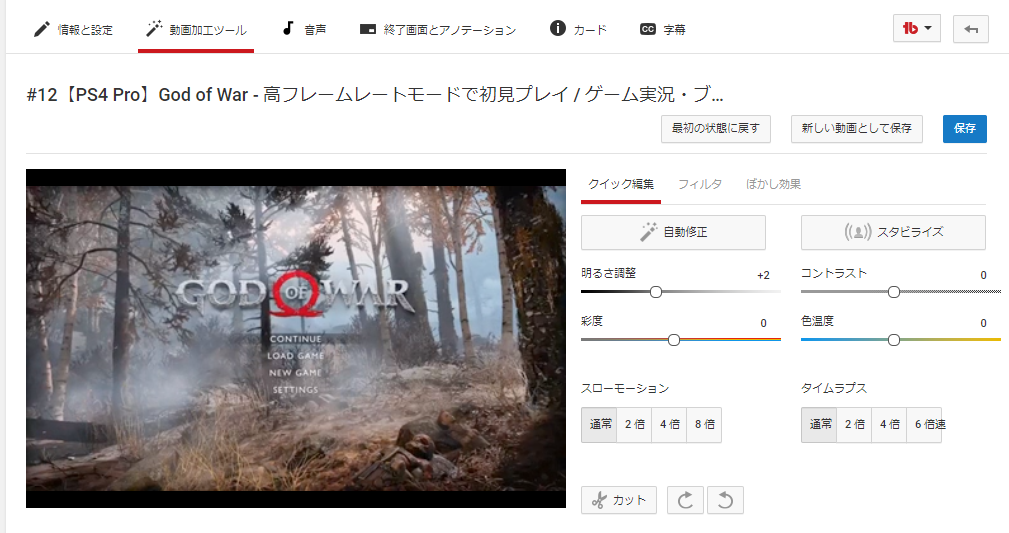Click the pencil icon on 情報と設定
This screenshot has height=533, width=1009.
(41, 29)
